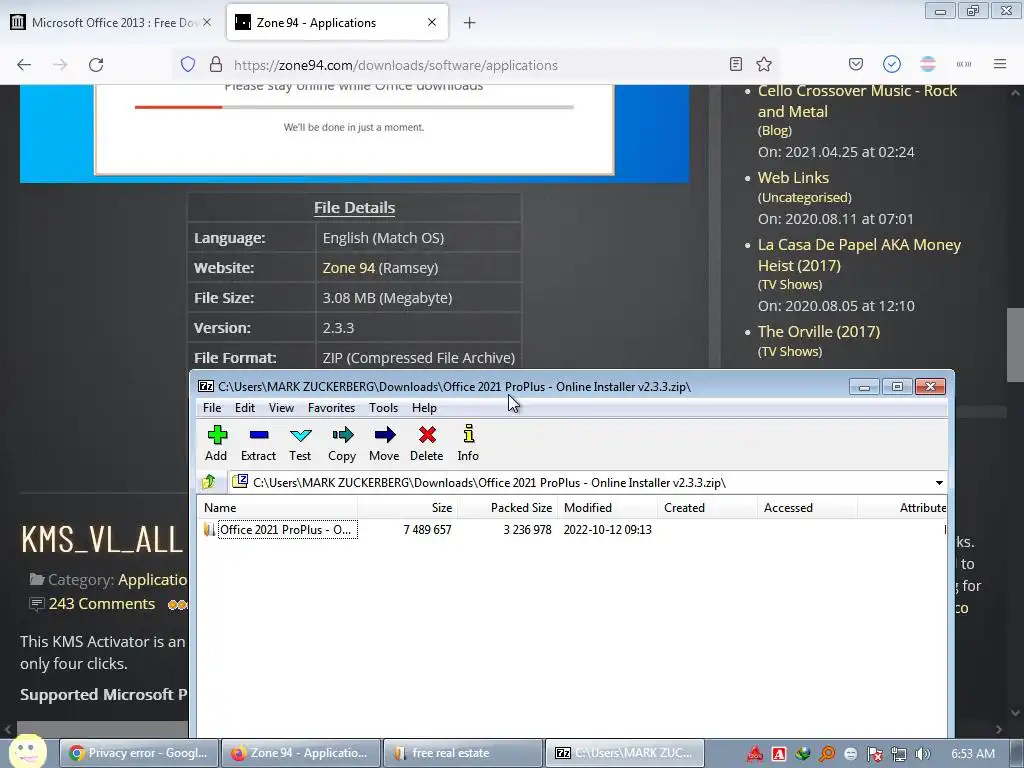Open La Casa De Papel link
Image resolution: width=1024 pixels, height=768 pixels.
[859, 255]
